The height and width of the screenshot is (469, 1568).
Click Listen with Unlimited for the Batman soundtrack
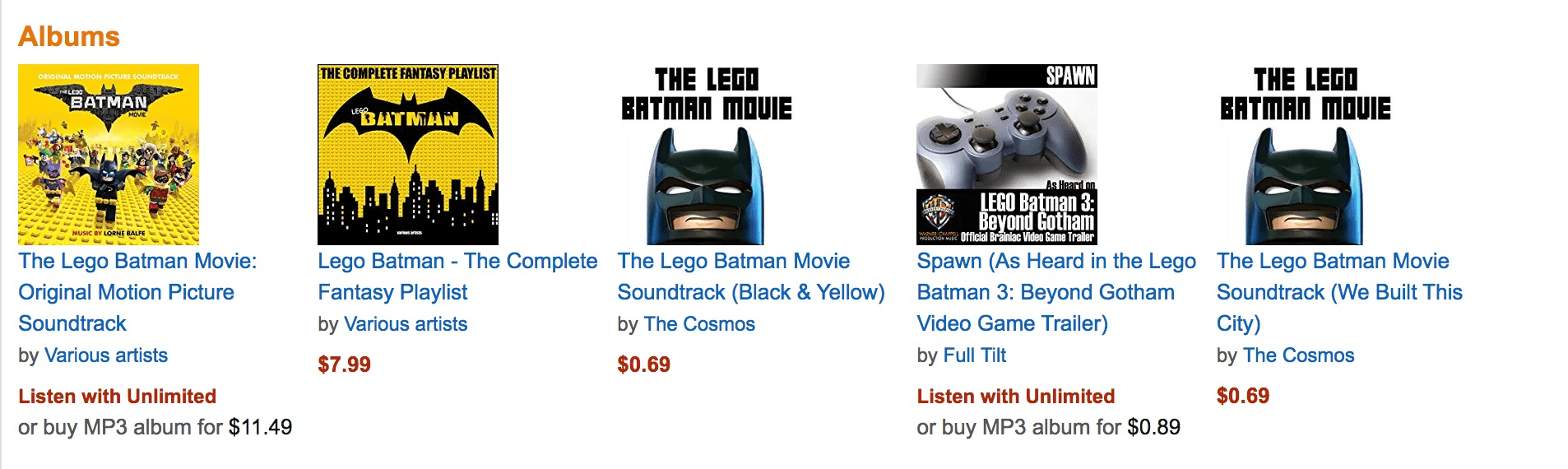click(117, 397)
